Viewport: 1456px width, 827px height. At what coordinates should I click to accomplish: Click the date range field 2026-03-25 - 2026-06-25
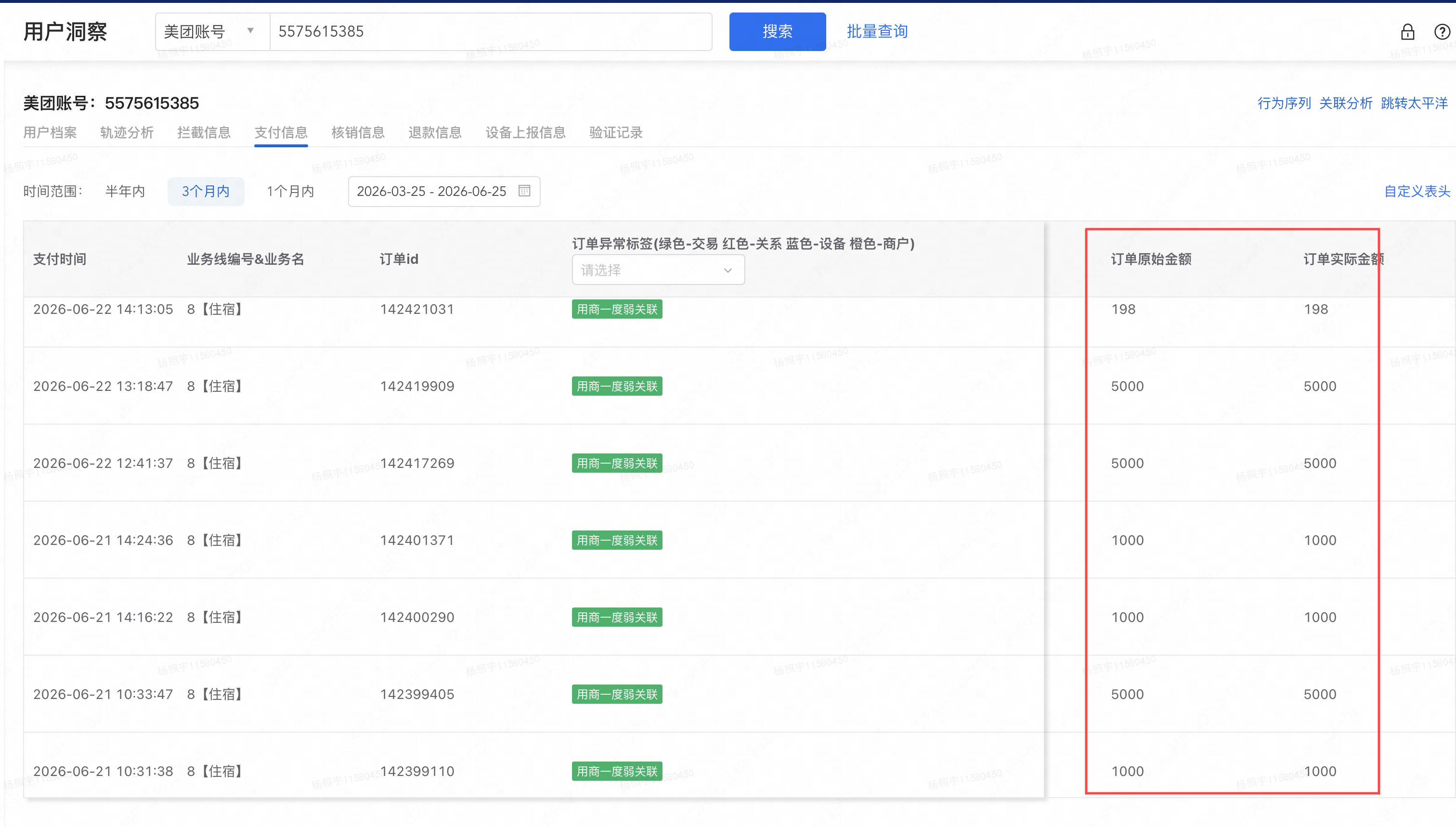point(443,192)
